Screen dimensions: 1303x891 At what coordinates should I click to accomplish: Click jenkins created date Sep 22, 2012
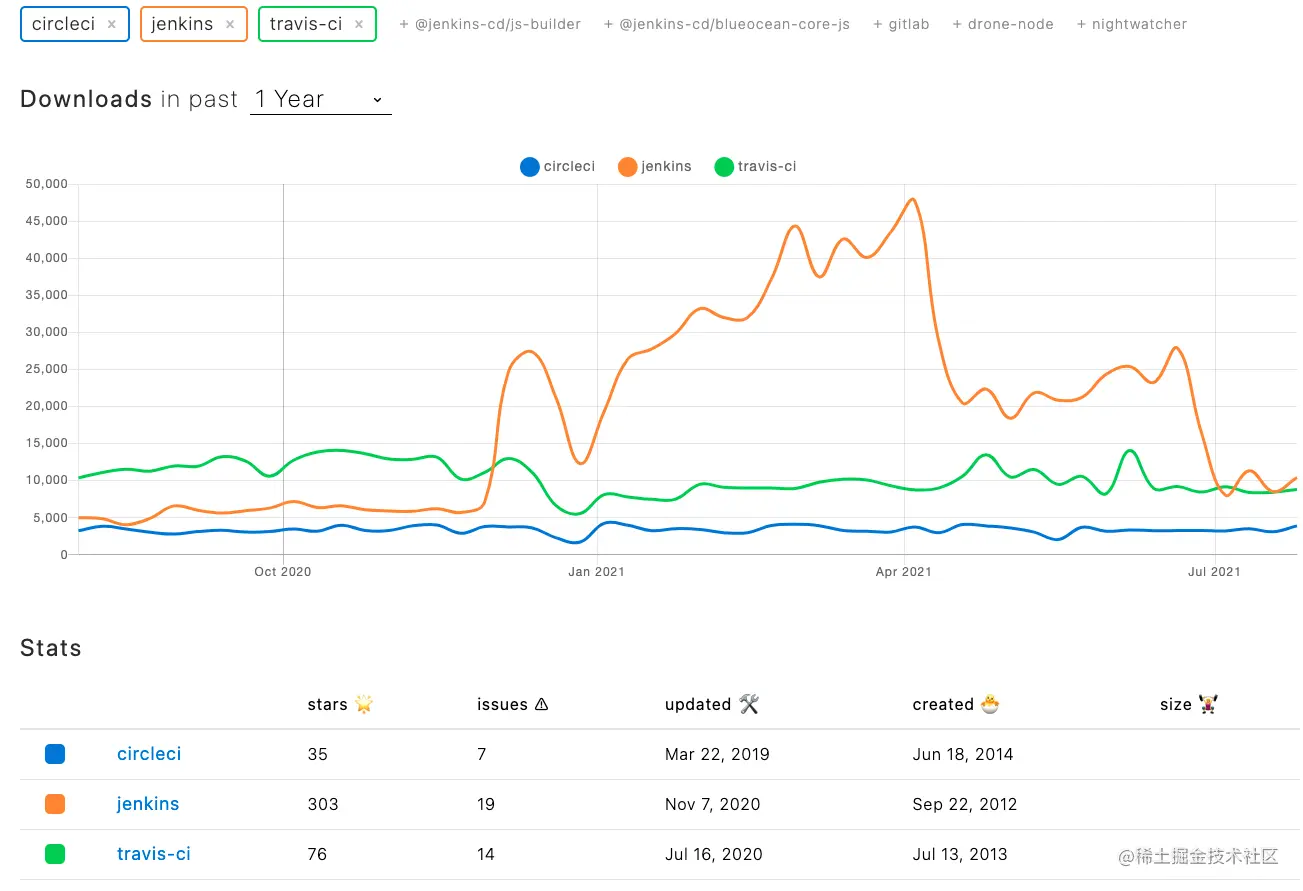[965, 804]
